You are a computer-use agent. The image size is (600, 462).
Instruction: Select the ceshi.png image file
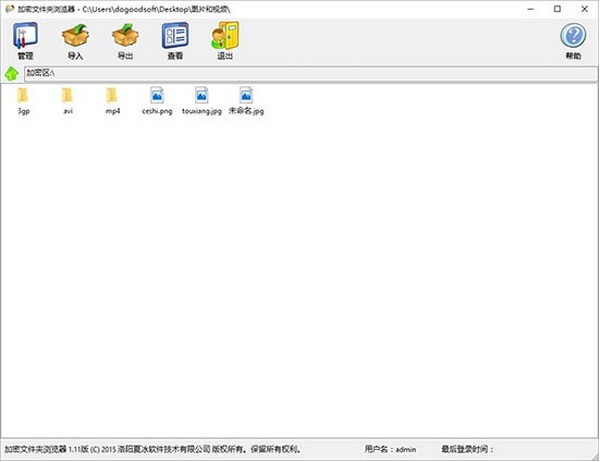click(156, 97)
